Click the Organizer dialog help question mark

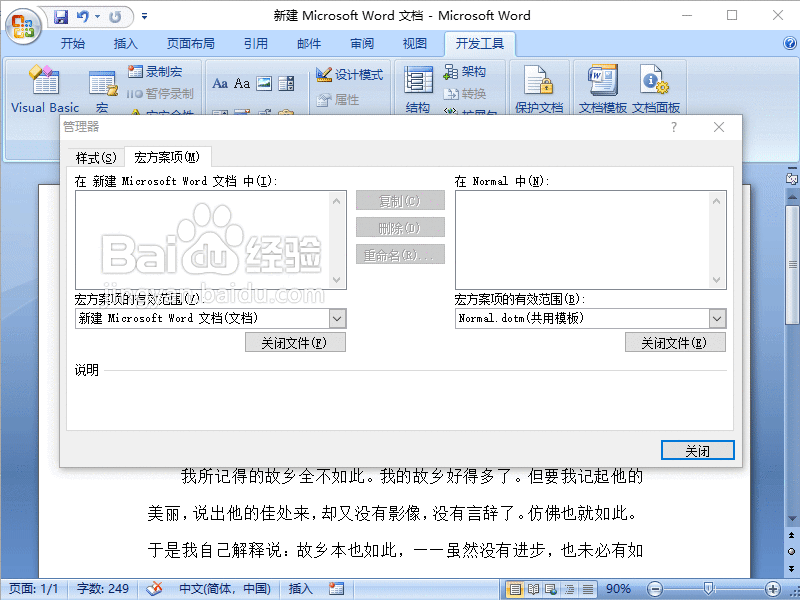(674, 127)
